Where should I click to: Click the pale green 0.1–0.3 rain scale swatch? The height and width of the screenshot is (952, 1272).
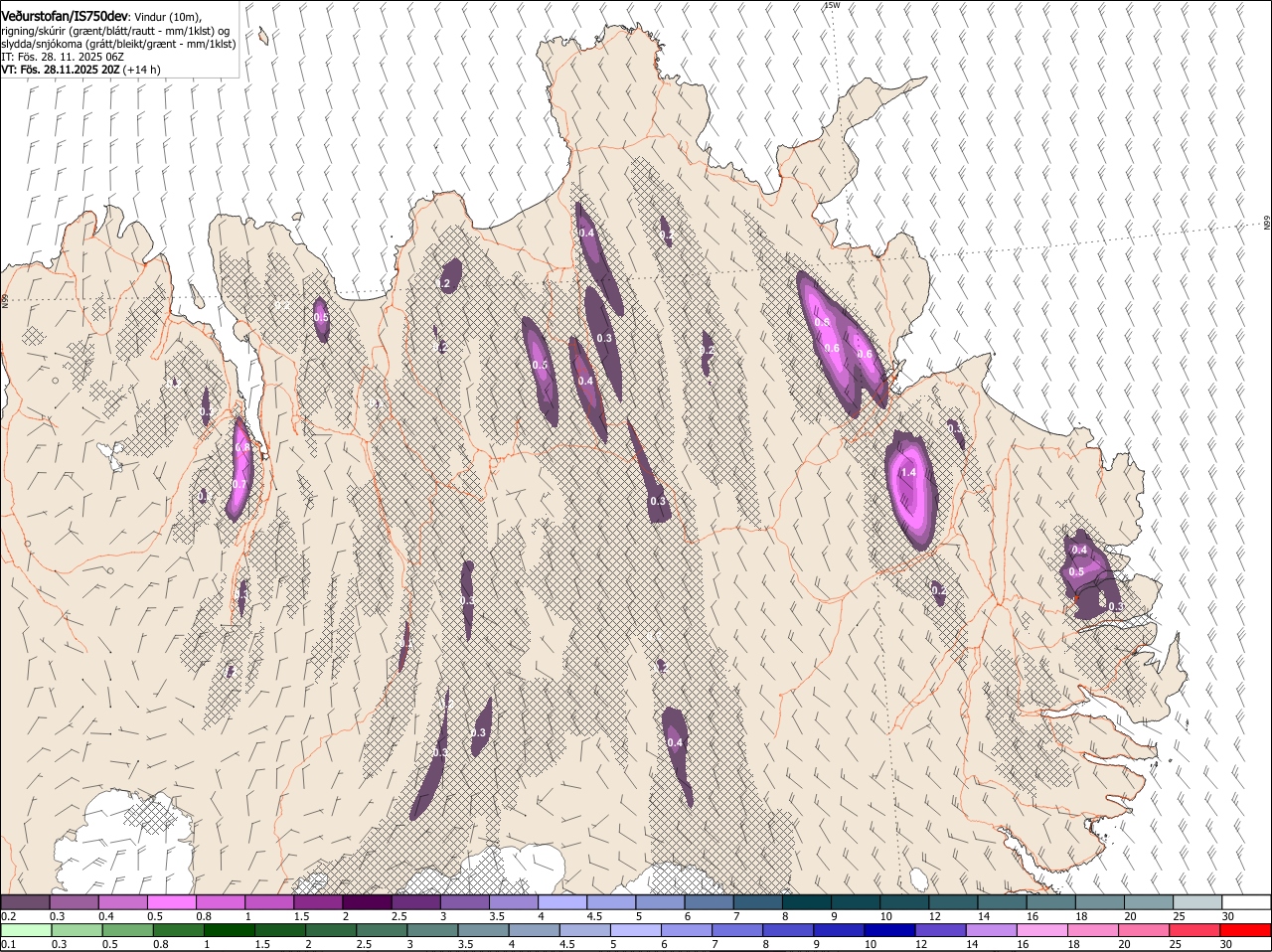27,930
